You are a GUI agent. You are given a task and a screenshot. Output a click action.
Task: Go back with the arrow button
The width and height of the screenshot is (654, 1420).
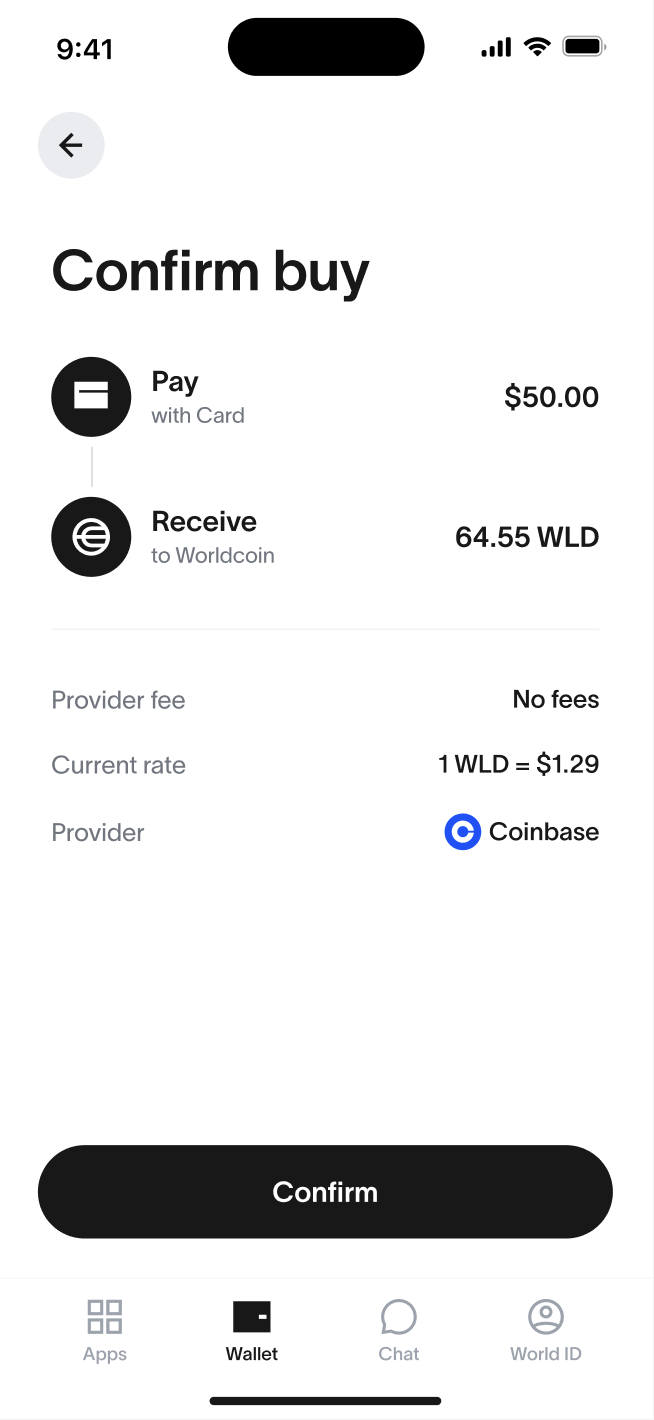point(71,145)
